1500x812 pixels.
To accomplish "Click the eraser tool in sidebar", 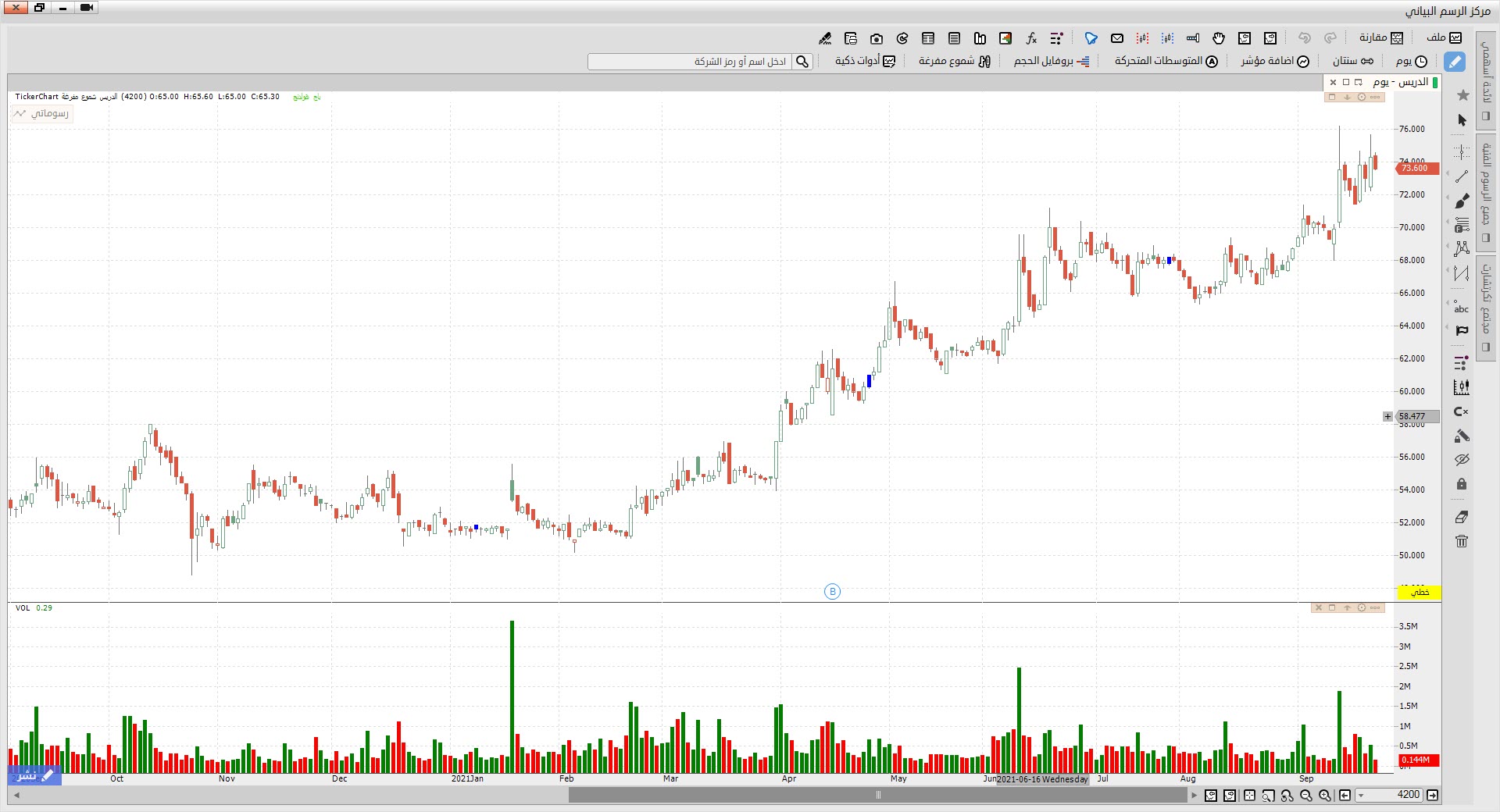I will click(x=1462, y=517).
